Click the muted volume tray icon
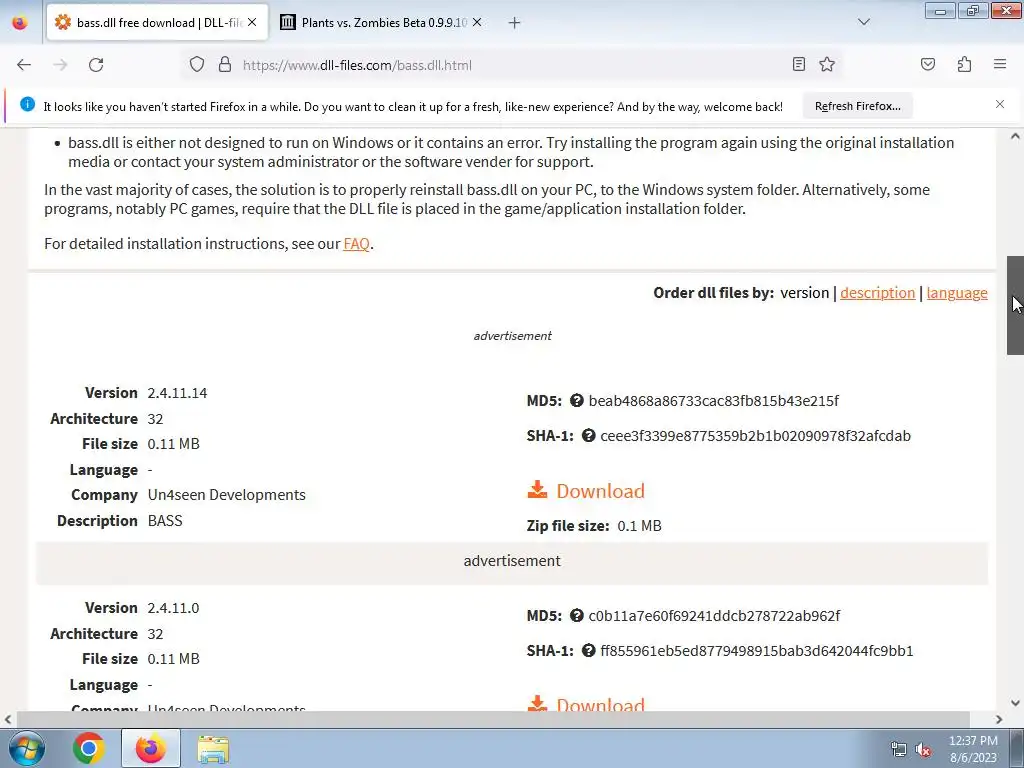 (x=923, y=750)
